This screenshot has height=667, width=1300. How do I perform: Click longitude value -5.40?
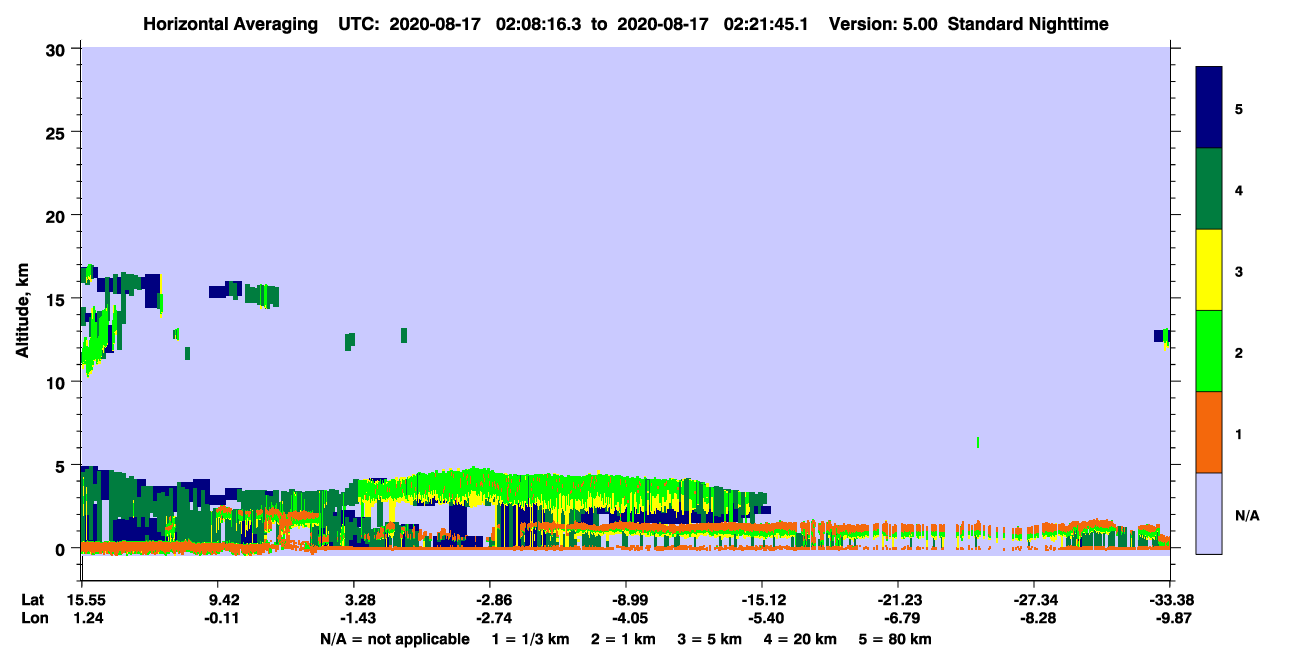(766, 619)
